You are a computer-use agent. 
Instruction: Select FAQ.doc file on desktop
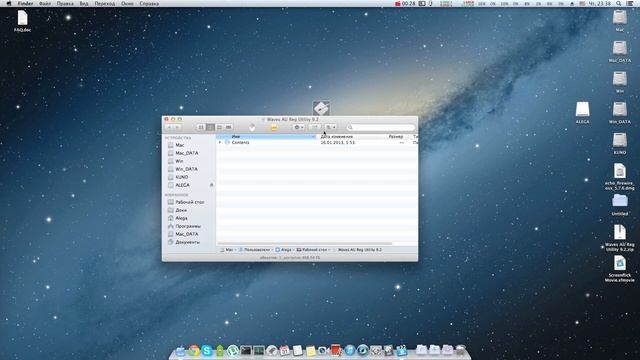coord(22,21)
